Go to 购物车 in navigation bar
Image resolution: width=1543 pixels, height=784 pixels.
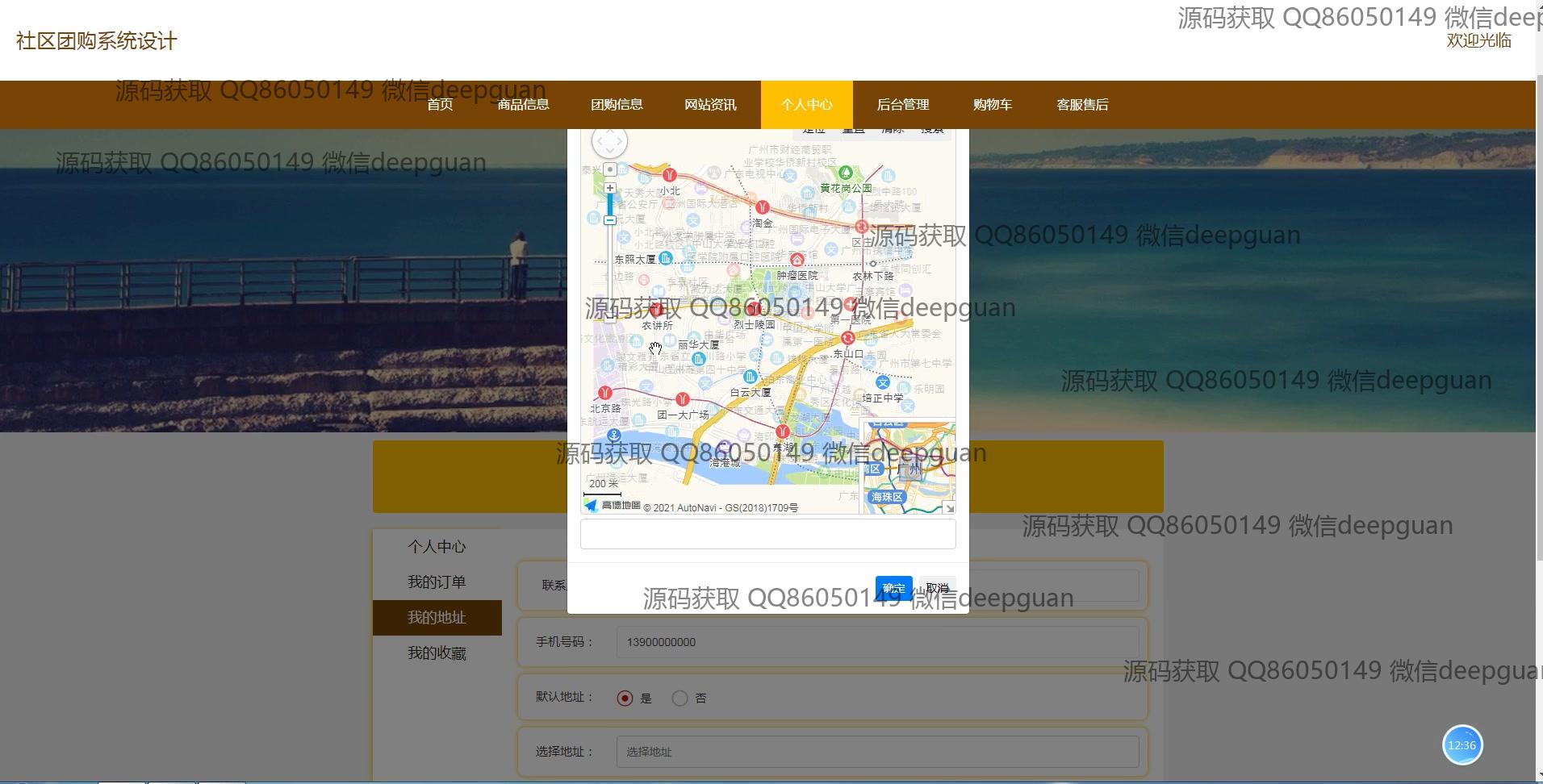[x=992, y=105]
